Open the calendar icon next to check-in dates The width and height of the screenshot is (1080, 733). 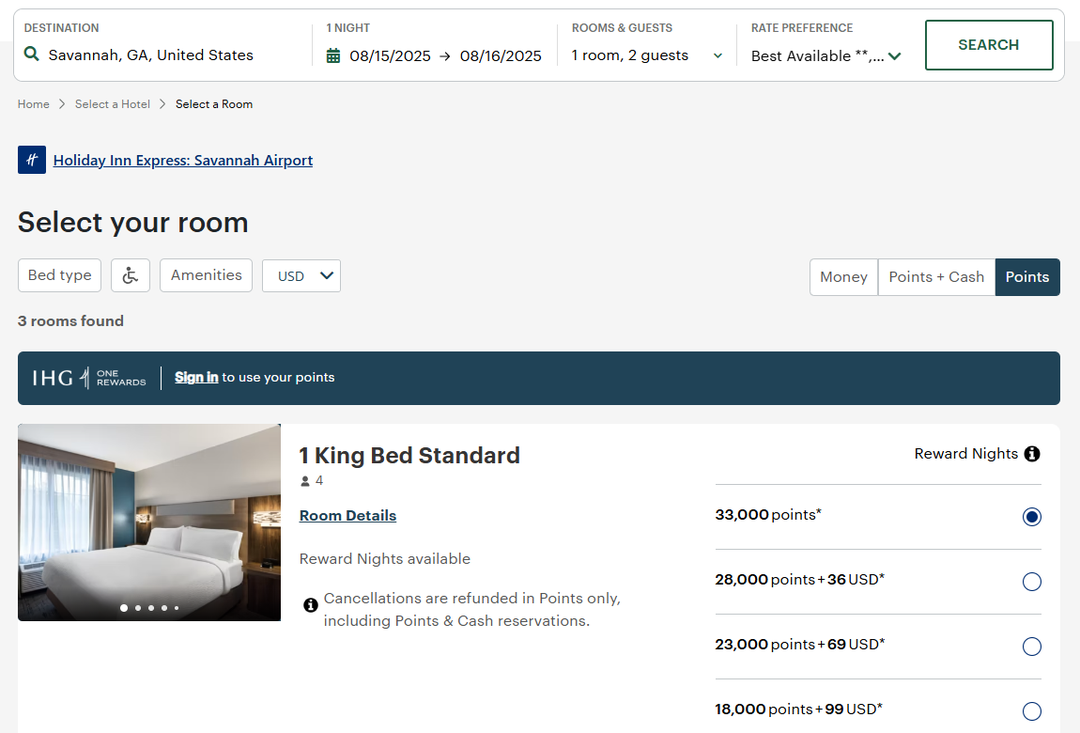333,56
